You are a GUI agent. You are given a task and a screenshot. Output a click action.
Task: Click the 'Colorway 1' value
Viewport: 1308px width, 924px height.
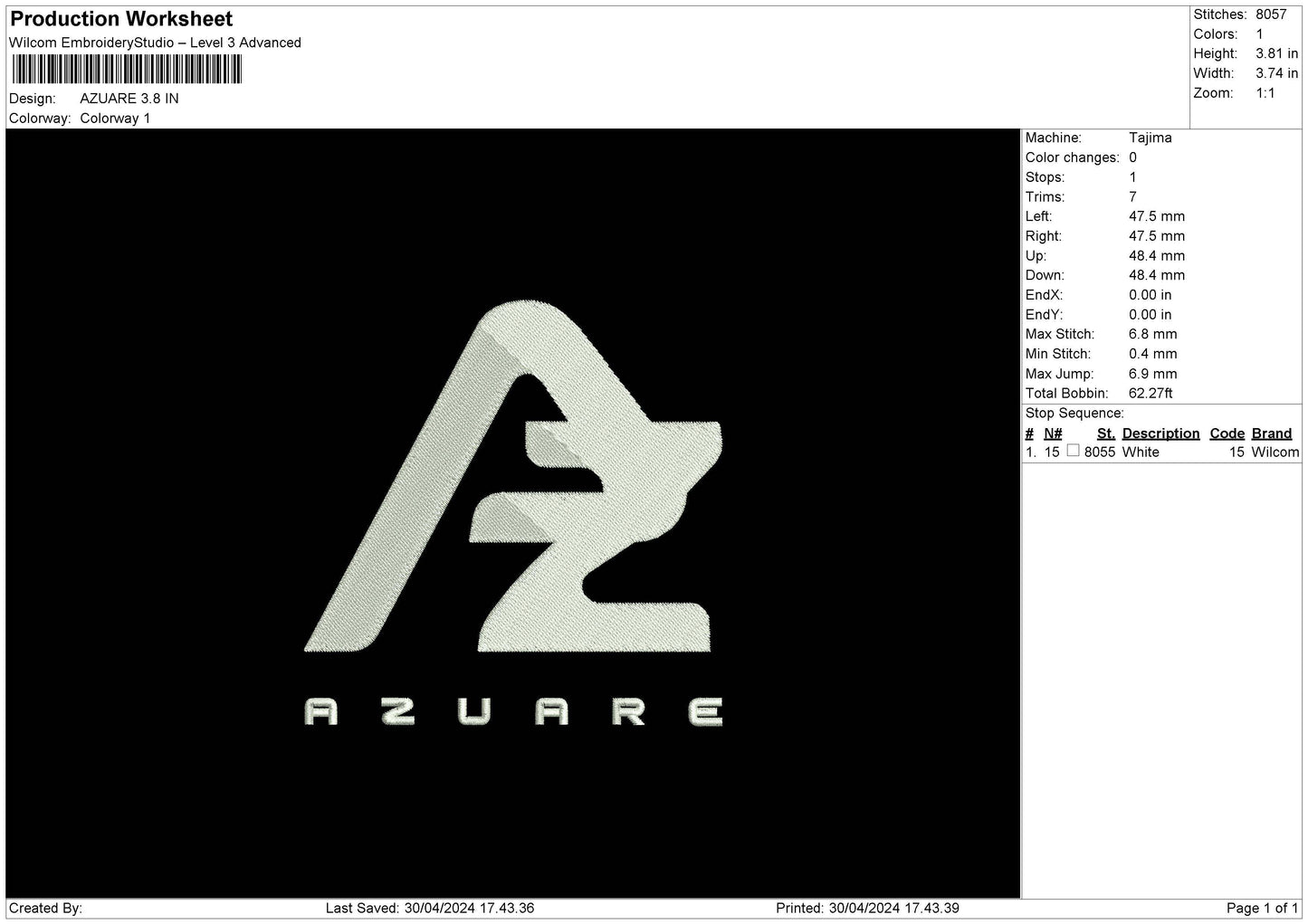[x=115, y=119]
